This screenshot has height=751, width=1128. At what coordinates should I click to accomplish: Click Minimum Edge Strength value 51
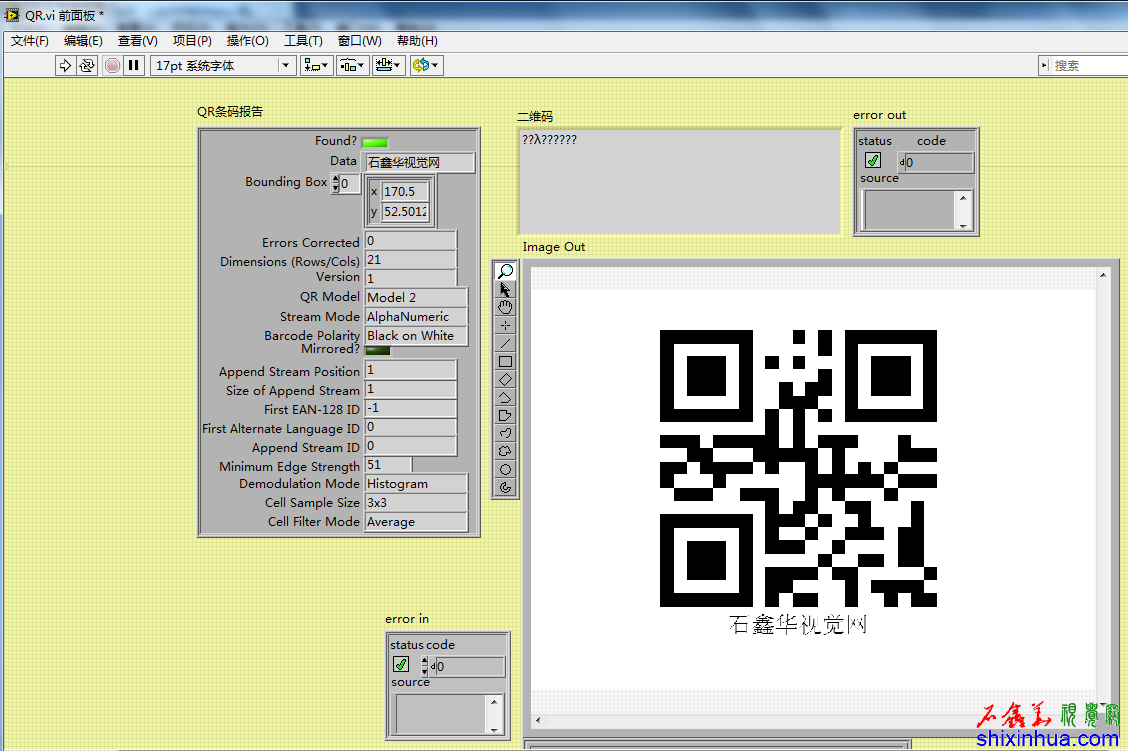click(388, 465)
